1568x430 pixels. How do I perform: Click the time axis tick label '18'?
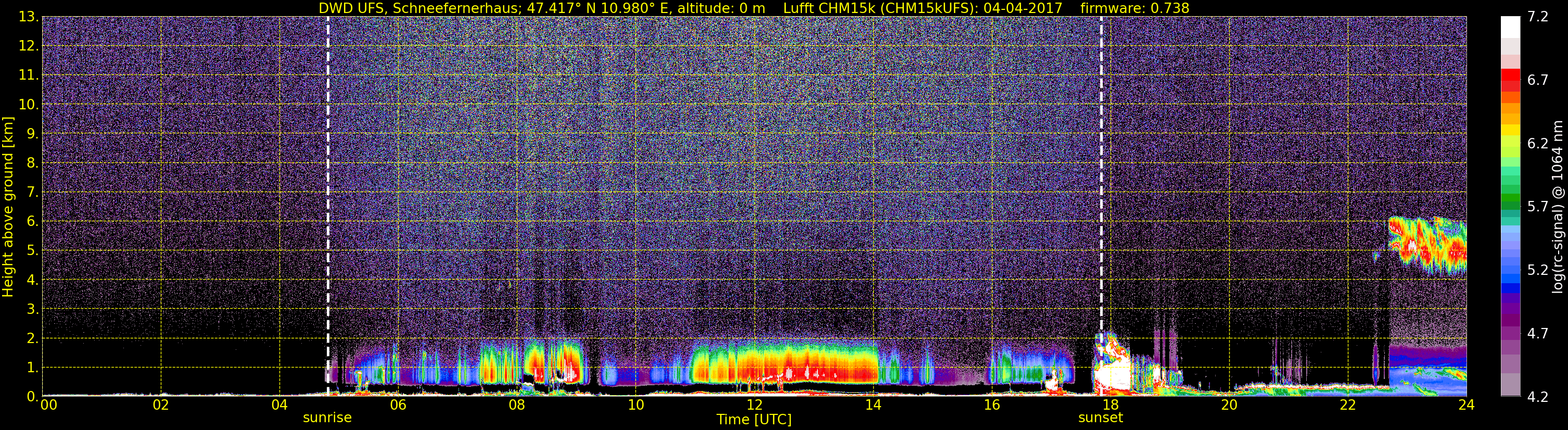[x=1110, y=405]
